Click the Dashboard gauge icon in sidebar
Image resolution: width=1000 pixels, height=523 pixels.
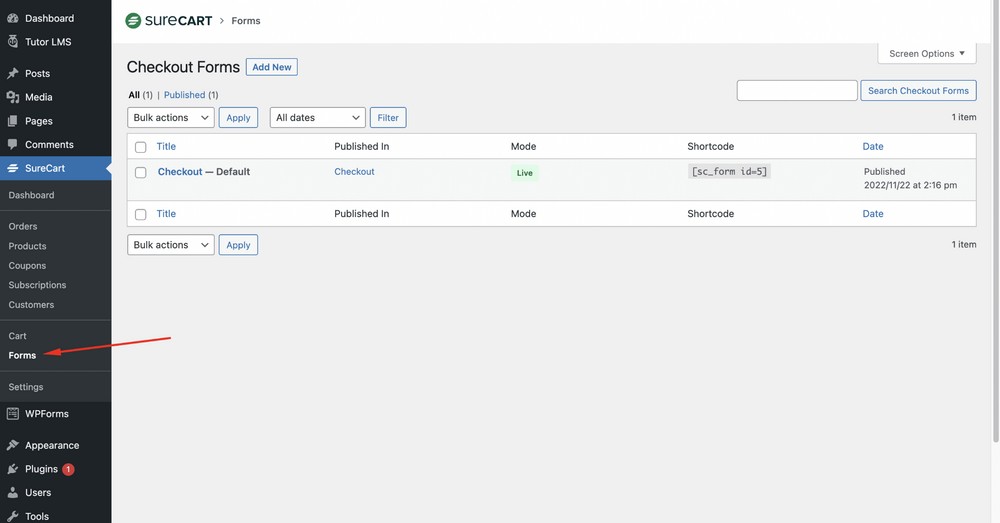(x=13, y=18)
